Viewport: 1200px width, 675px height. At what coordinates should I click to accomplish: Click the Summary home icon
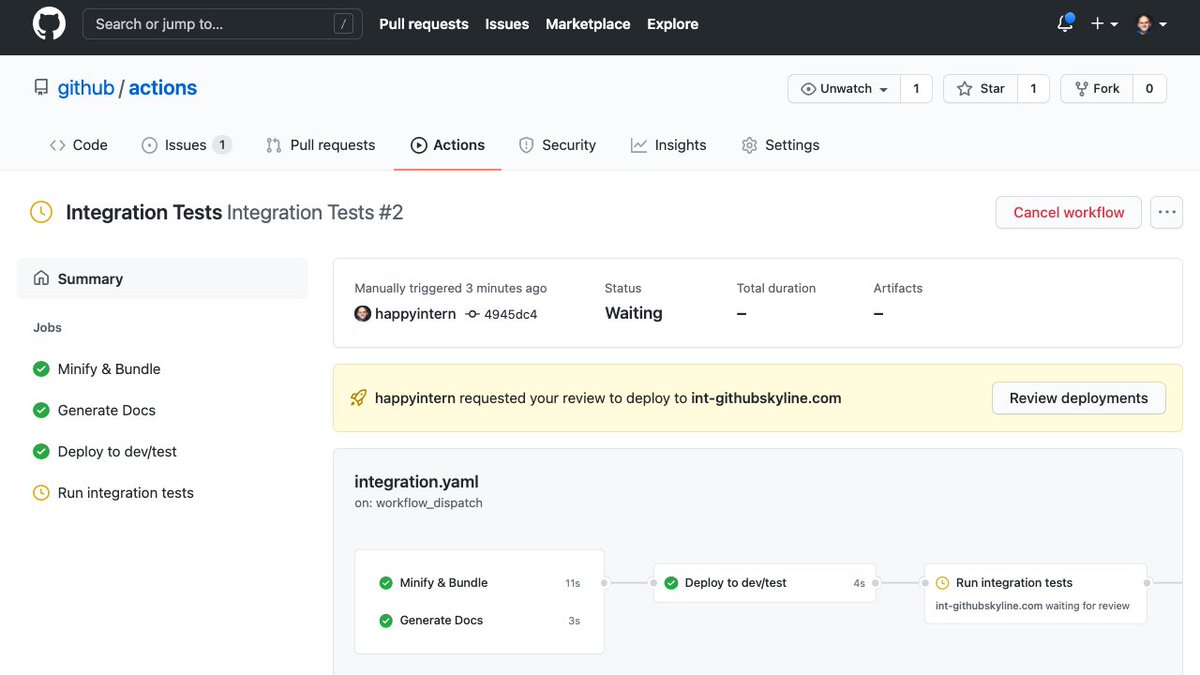click(41, 278)
